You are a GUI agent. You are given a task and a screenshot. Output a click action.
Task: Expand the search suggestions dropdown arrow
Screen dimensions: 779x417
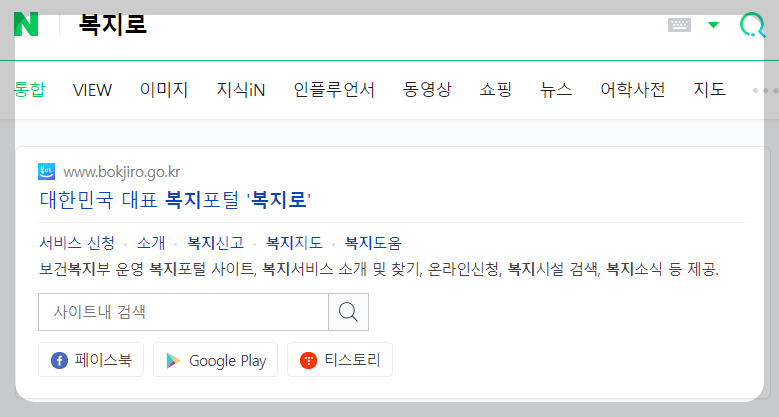pos(713,25)
